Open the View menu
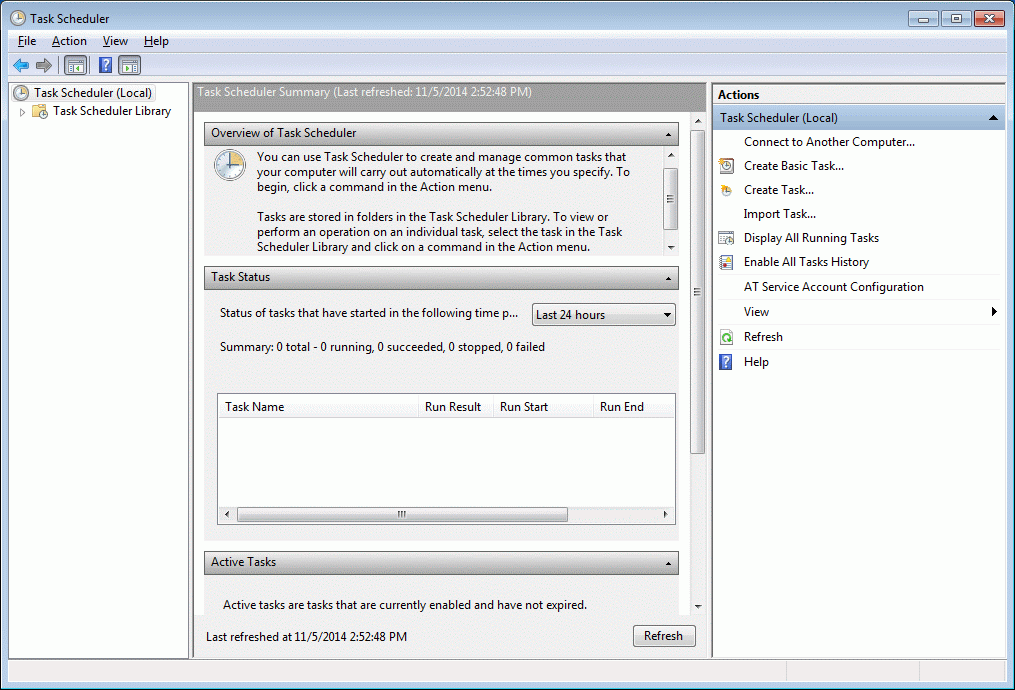 click(115, 40)
